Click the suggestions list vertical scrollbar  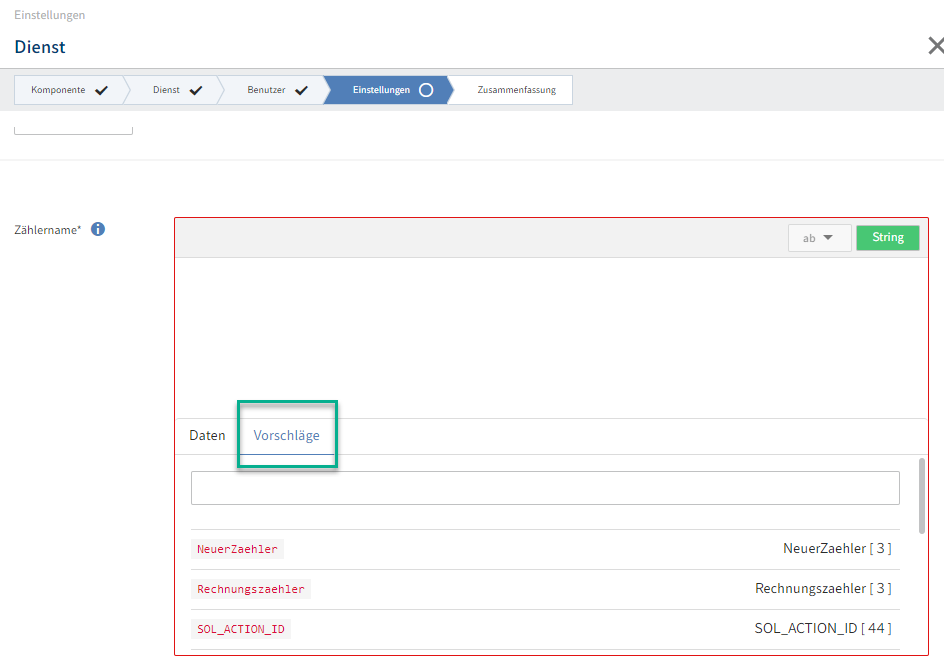pyautogui.click(x=921, y=495)
